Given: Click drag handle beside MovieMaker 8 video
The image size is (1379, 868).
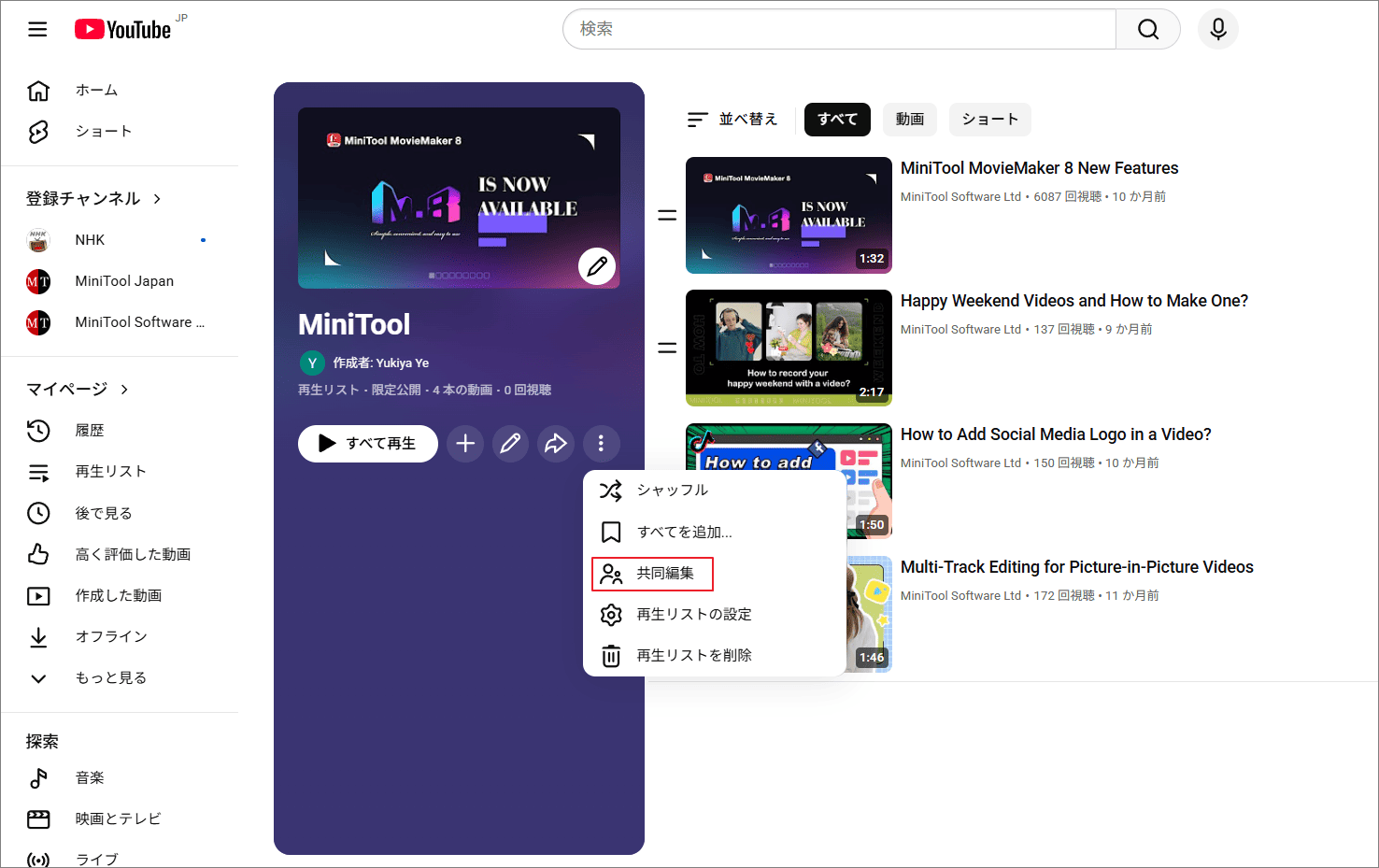Looking at the screenshot, I should tap(667, 216).
